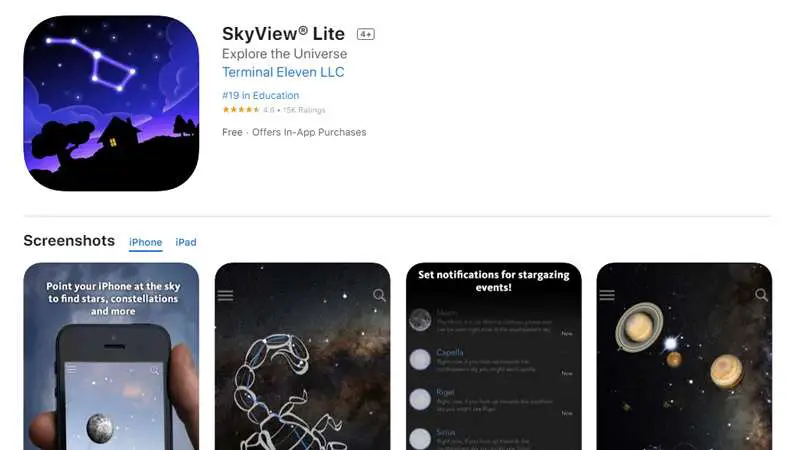Viewport: 800px width, 450px height.
Task: Open the Terminal Eleven LLC developer link
Action: tap(283, 72)
